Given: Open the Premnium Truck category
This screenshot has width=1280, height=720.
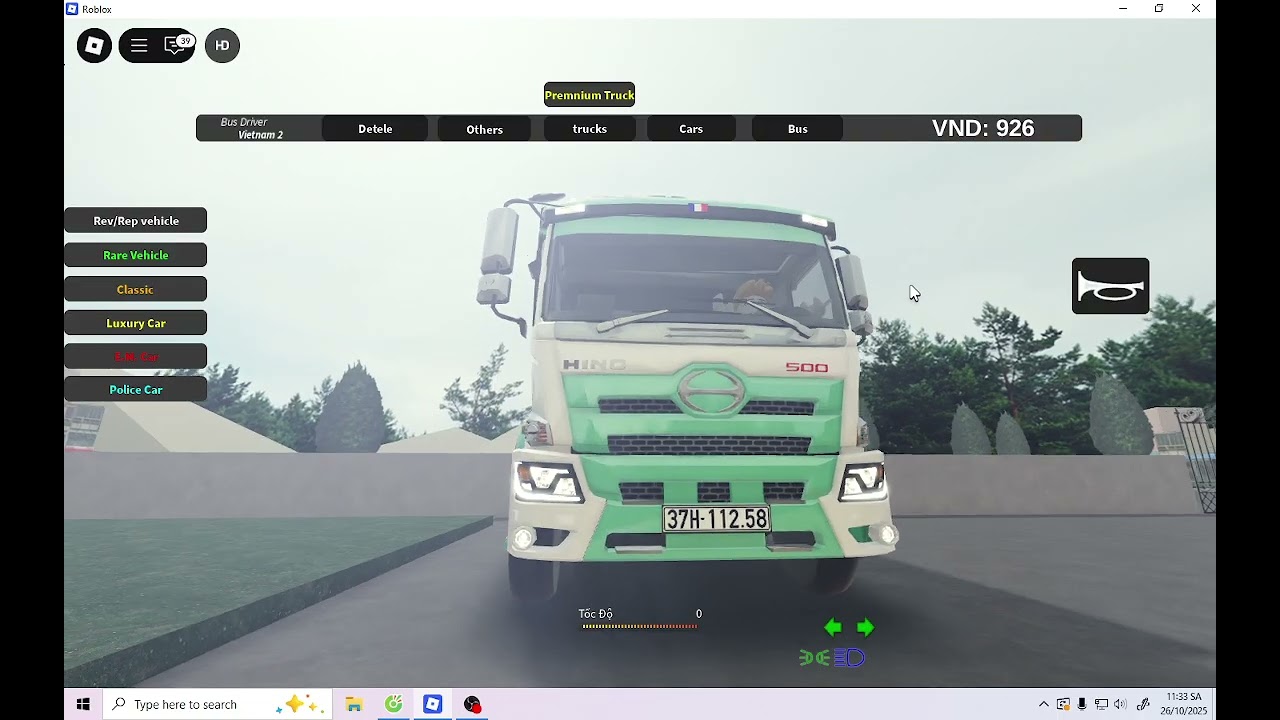Looking at the screenshot, I should click(589, 95).
